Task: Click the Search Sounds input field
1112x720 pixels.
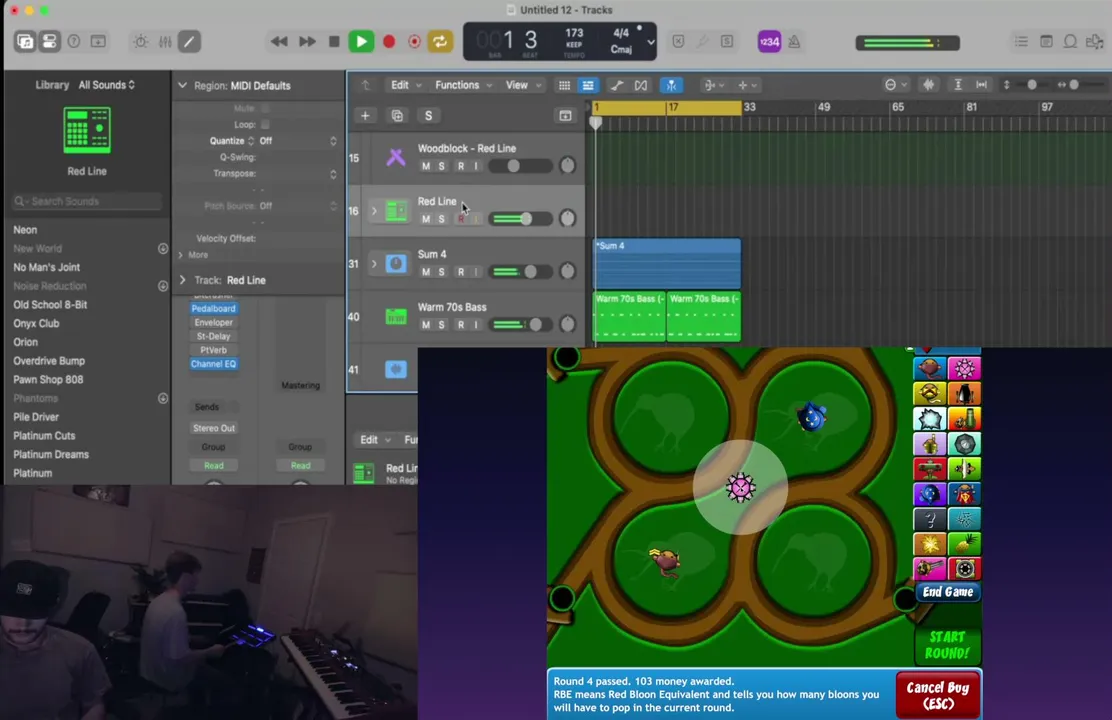Action: pos(87,201)
